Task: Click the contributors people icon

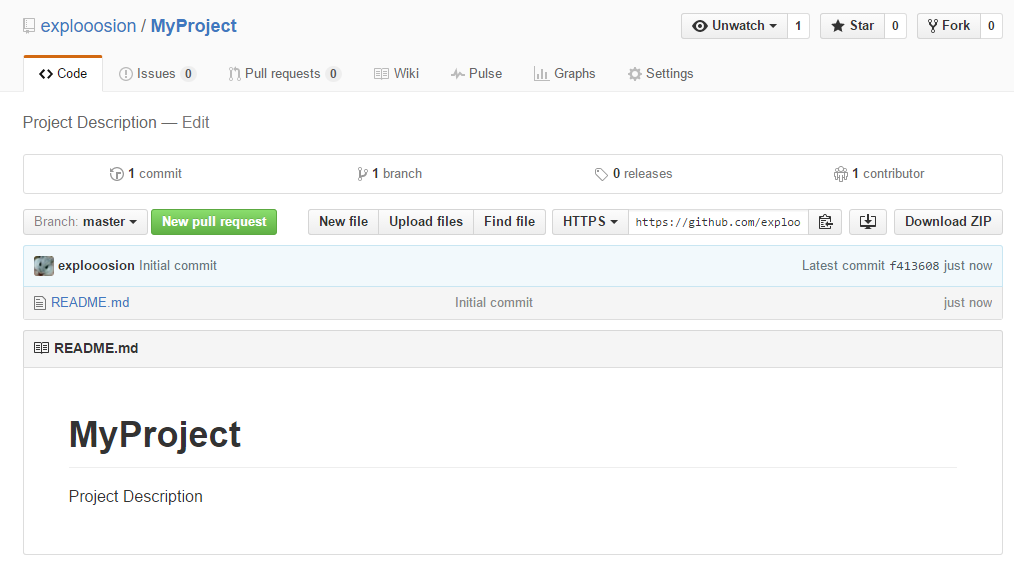Action: 840,174
